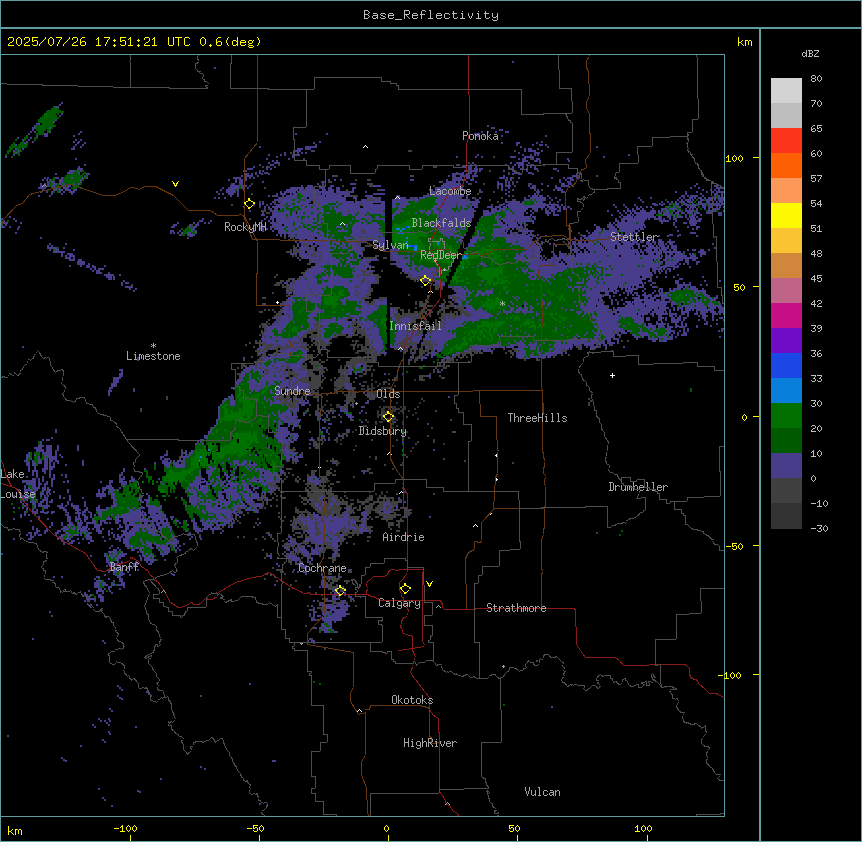The image size is (862, 842).
Task: Click the dark green 20-10 dBZ swatch
Action: tap(786, 441)
